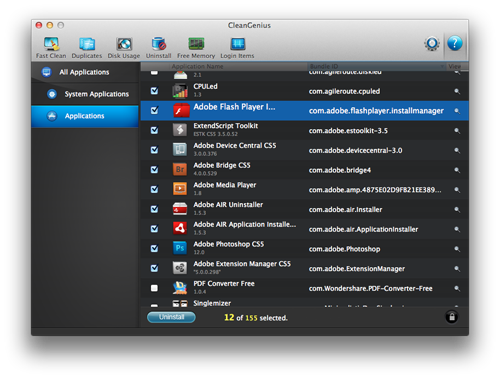Select the com.adobe.Photoshop bundle ID text
This screenshot has height=379, width=500.
coord(344,249)
